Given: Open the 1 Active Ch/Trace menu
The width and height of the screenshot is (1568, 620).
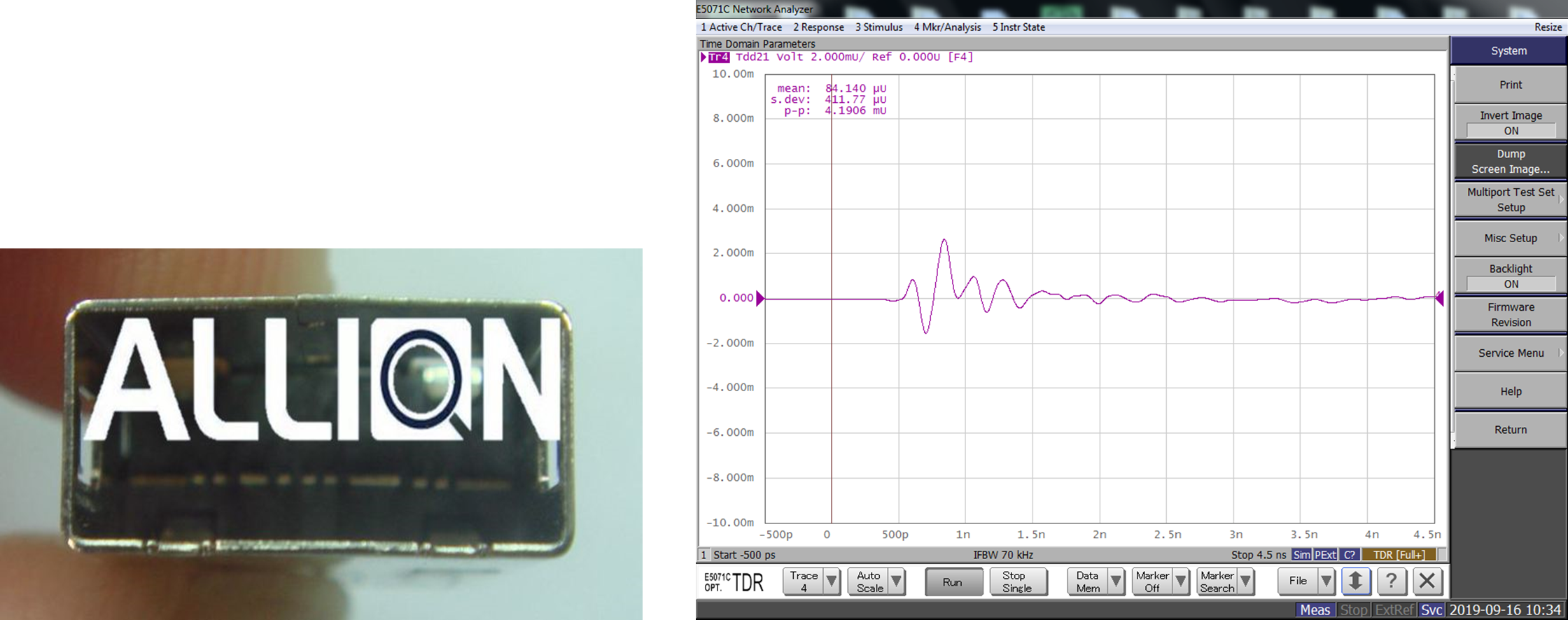Looking at the screenshot, I should coord(741,27).
